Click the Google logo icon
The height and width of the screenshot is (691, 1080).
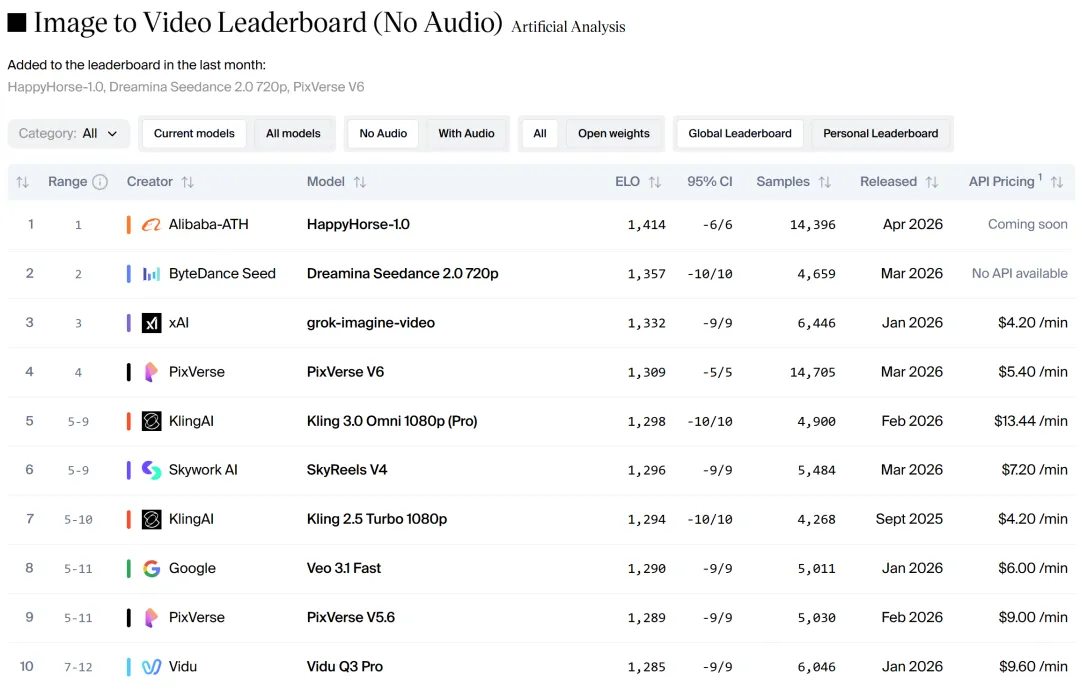(151, 568)
